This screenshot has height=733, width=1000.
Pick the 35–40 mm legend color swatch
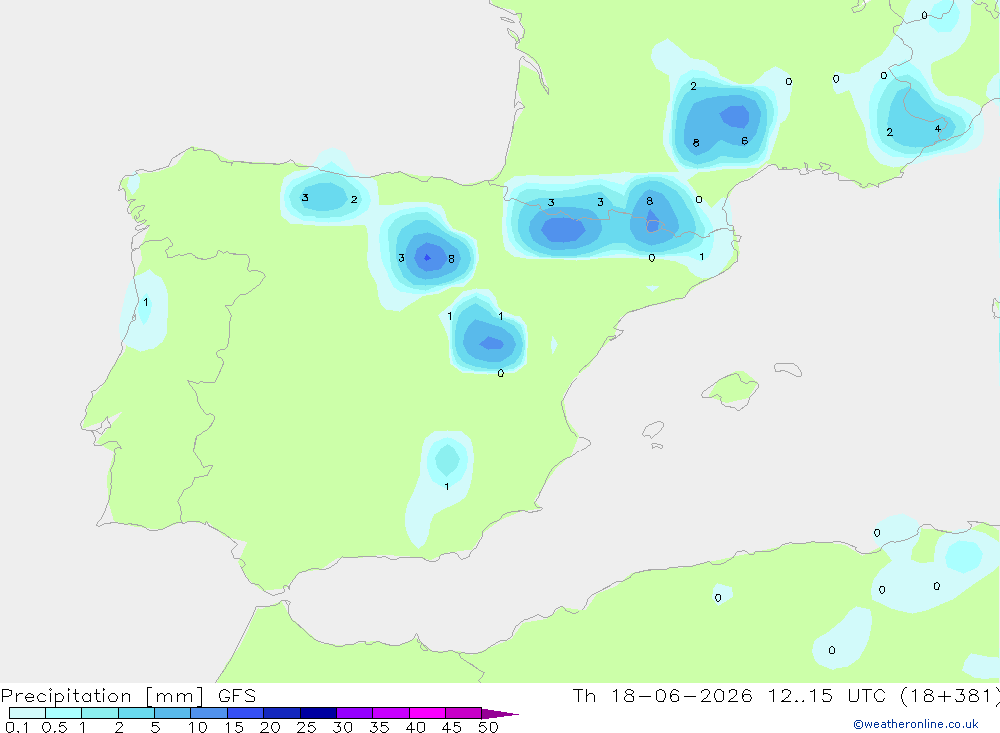click(391, 713)
